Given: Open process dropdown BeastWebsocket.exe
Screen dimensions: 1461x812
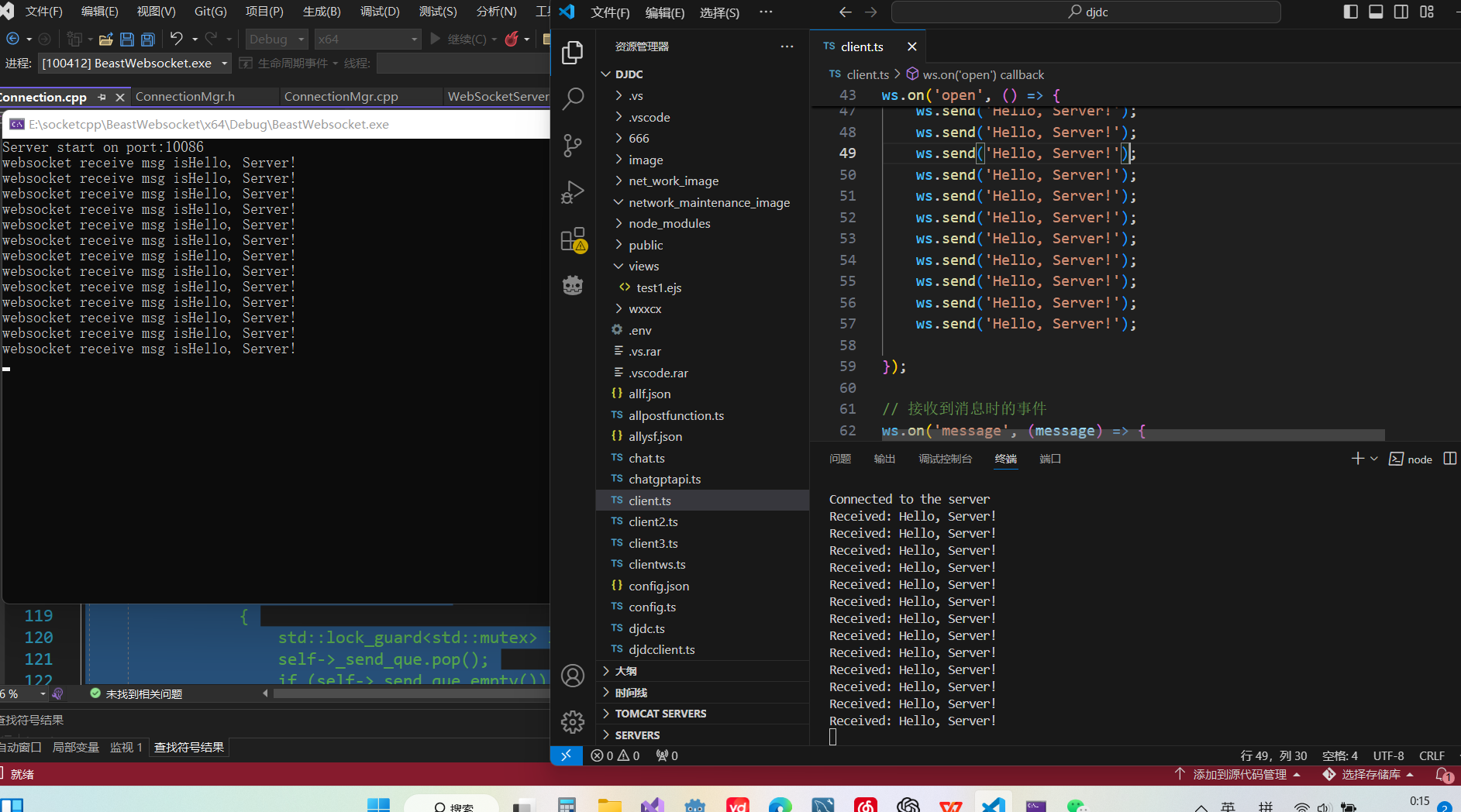Looking at the screenshot, I should (135, 63).
